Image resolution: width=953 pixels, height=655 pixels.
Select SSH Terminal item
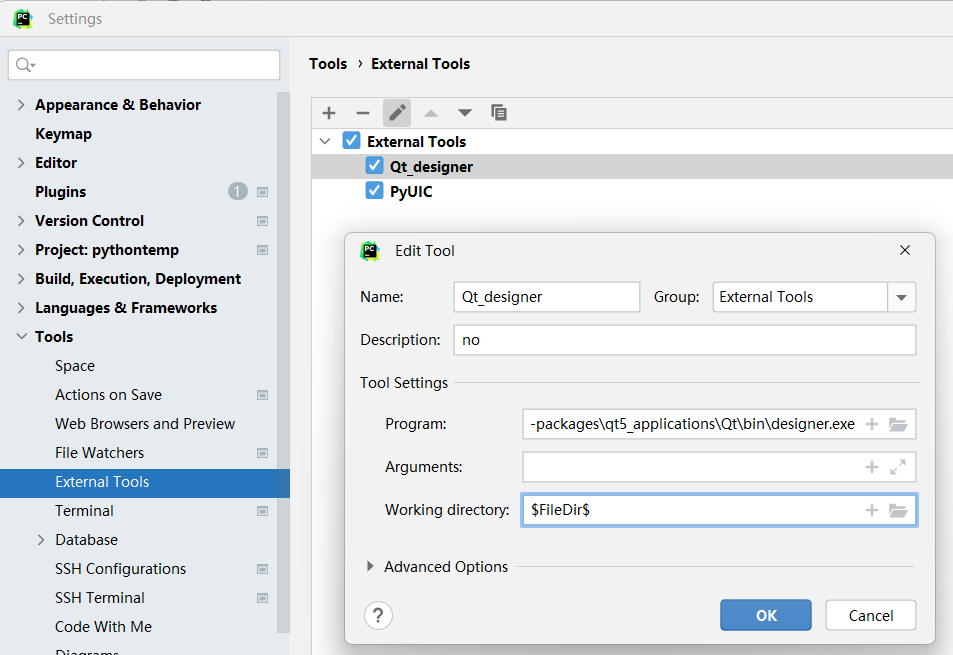click(x=100, y=598)
